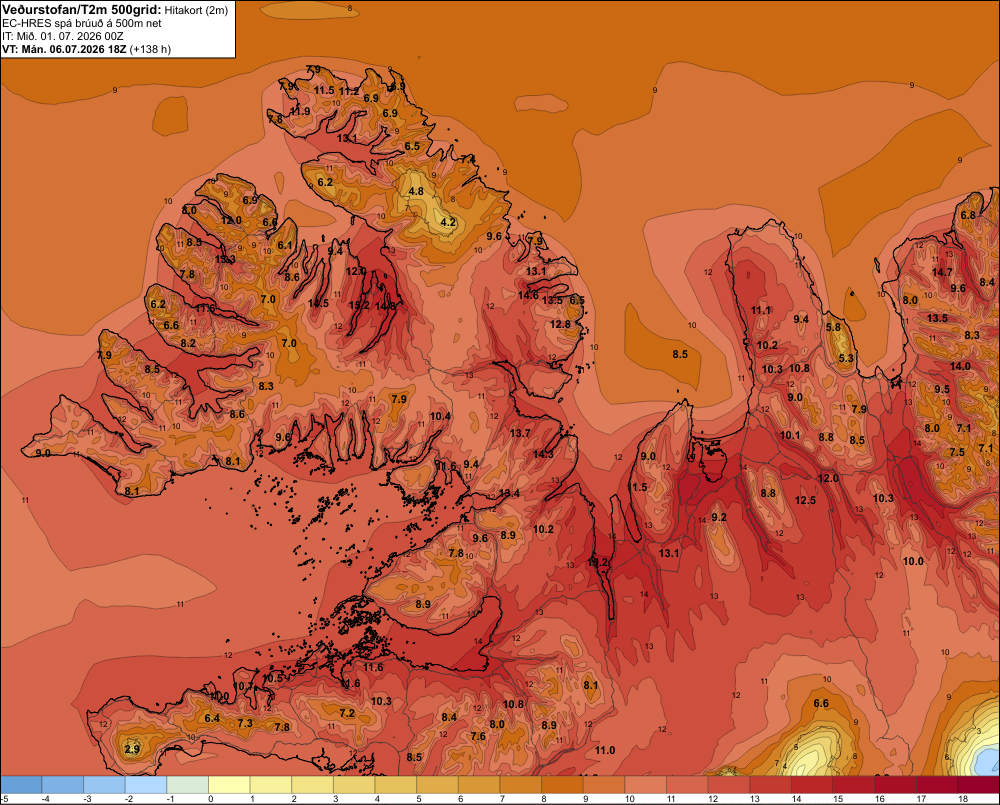This screenshot has height=805, width=1000.
Task: Click the 7.3 temperature value on the map
Action: (245, 723)
